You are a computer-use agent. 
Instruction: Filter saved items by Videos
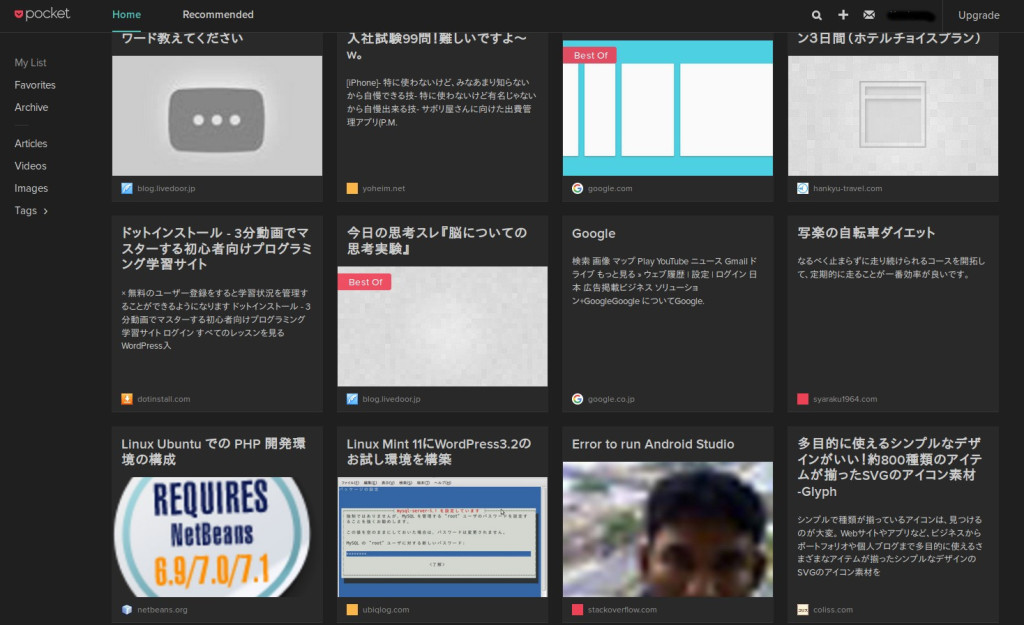tap(30, 165)
